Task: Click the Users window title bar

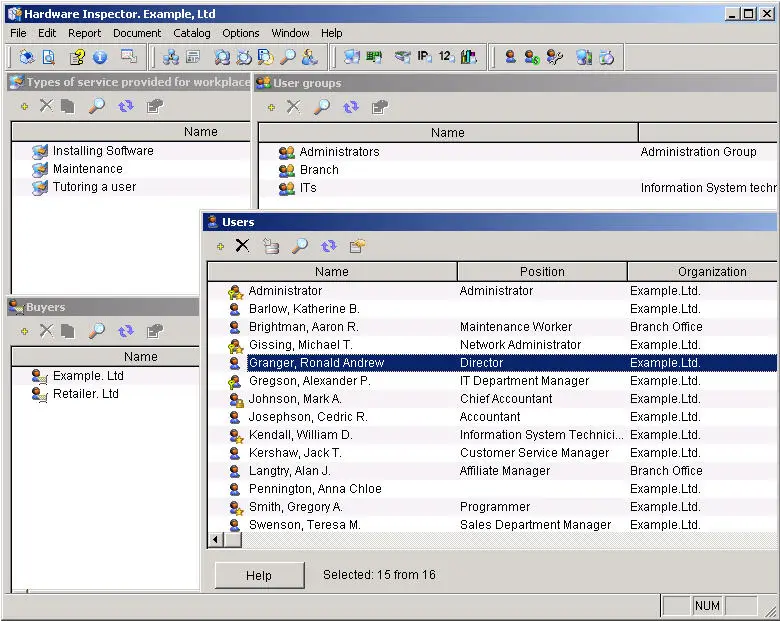Action: [x=490, y=222]
